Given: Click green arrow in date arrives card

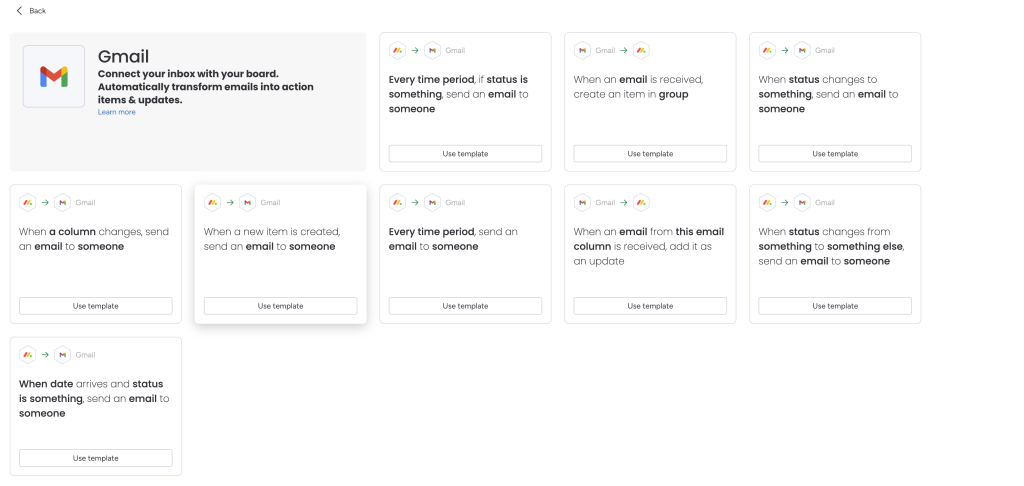Looking at the screenshot, I should [45, 355].
